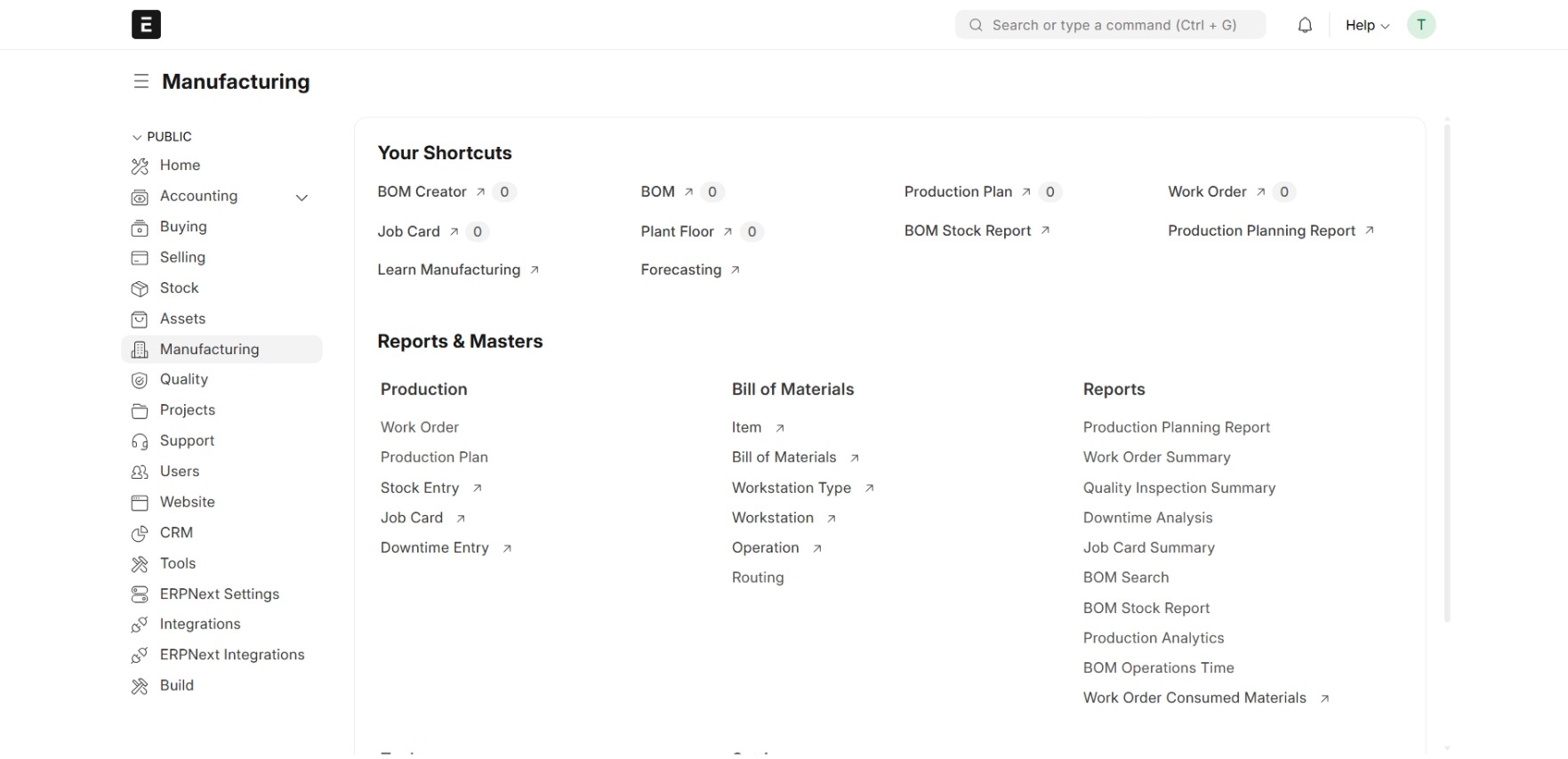Click the page vertical scrollbar

click(1447, 374)
